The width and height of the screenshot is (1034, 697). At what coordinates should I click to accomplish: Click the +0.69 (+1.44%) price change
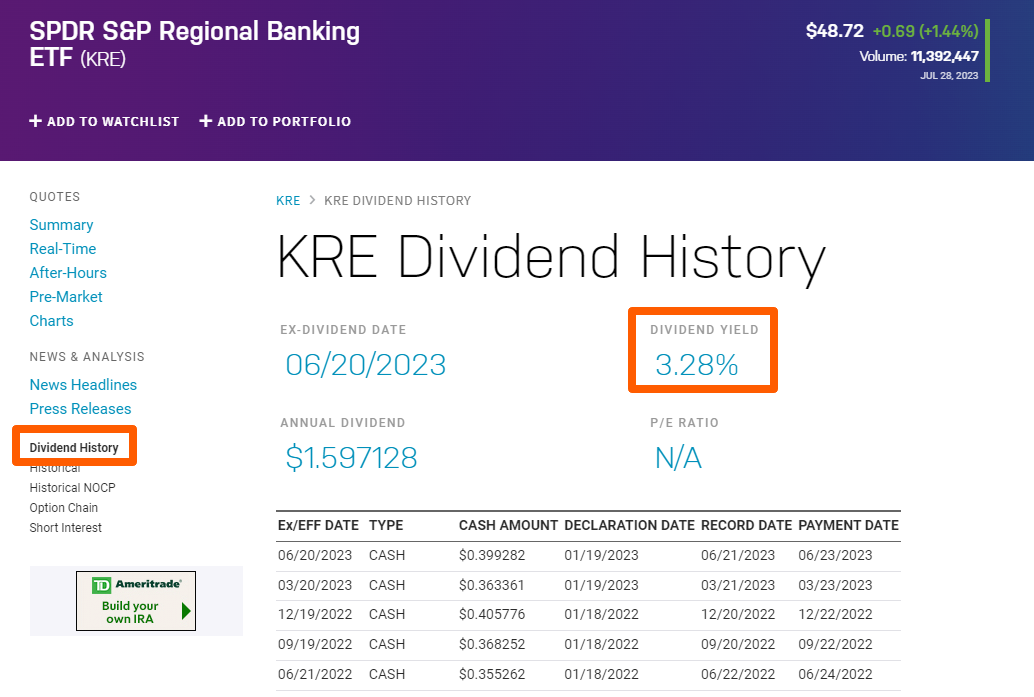point(926,31)
